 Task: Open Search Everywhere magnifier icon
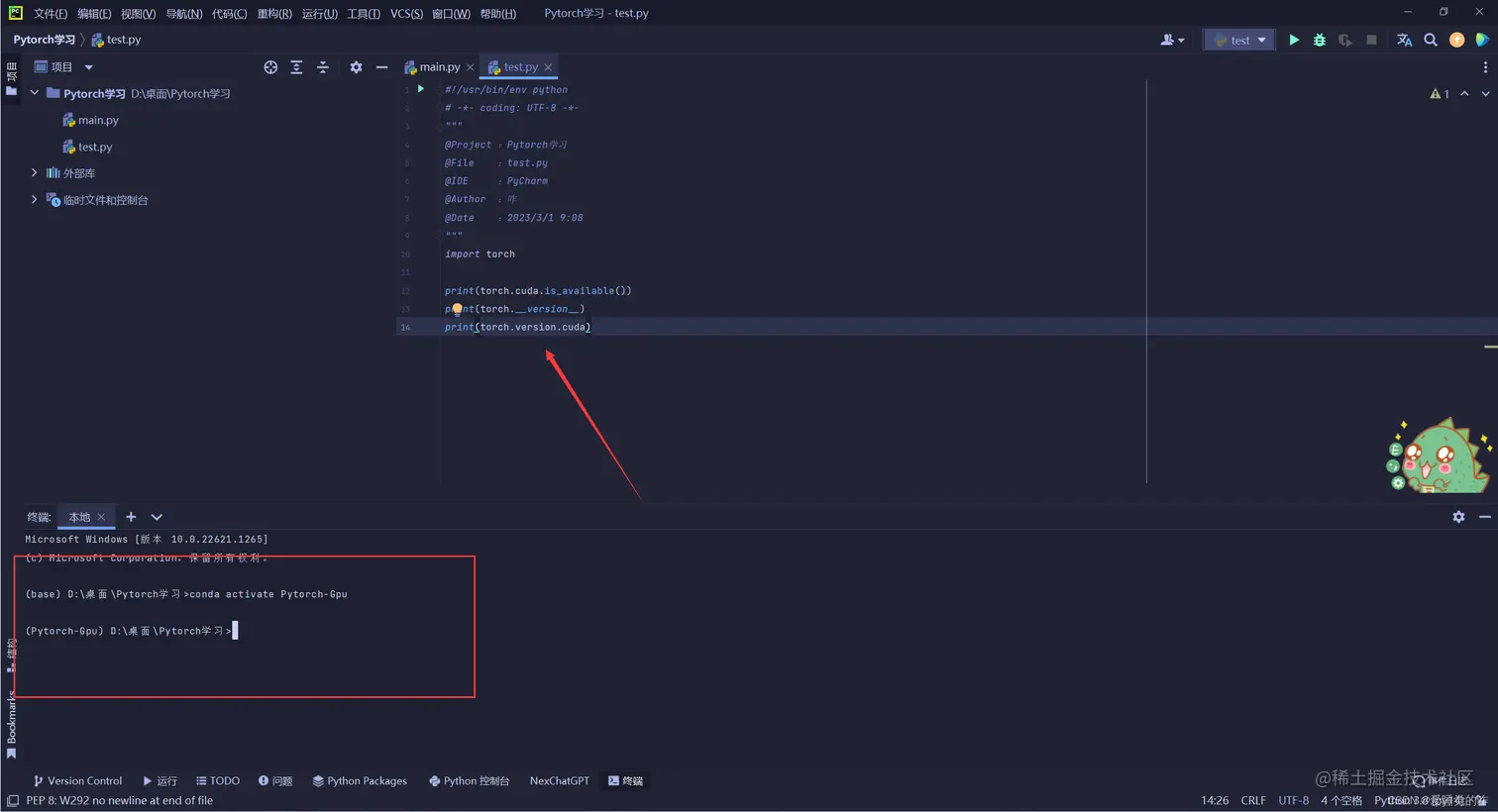[x=1431, y=40]
